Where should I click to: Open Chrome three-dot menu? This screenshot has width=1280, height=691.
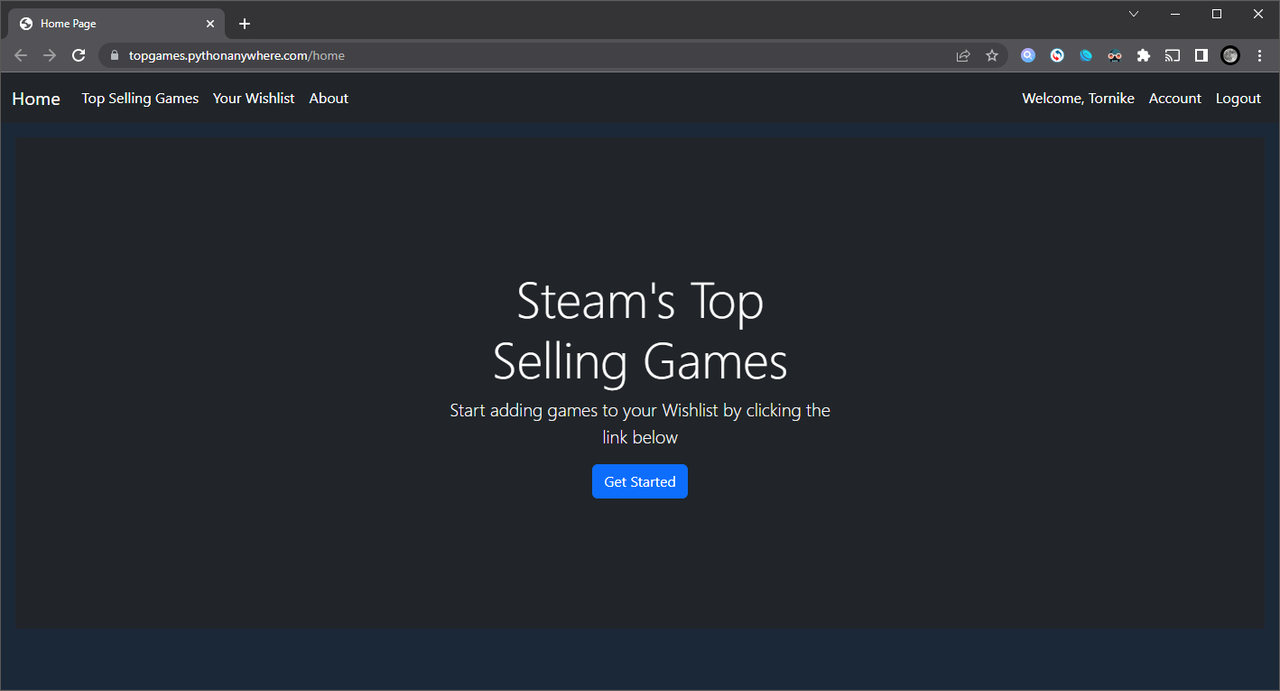pos(1260,56)
